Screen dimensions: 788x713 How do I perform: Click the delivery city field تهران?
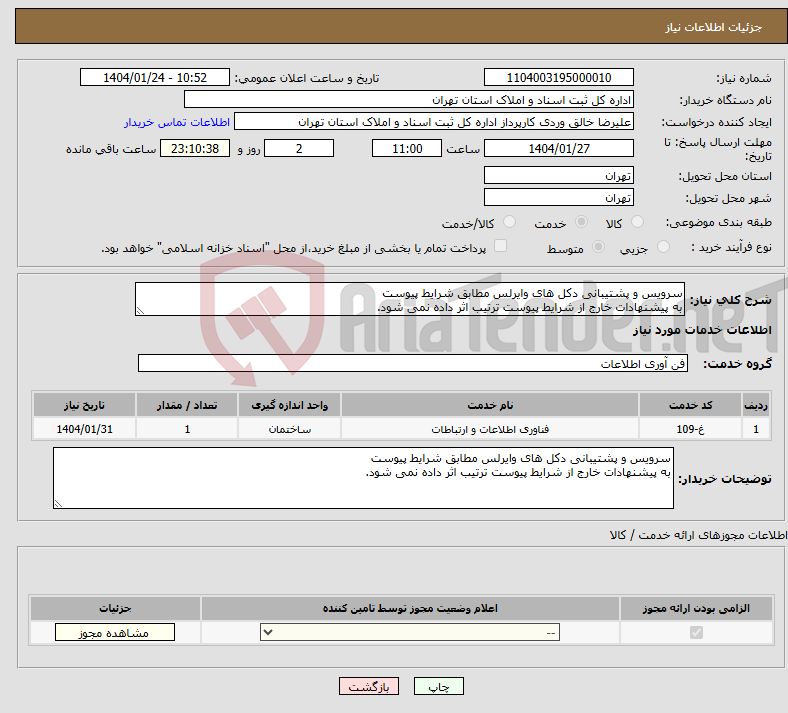558,197
